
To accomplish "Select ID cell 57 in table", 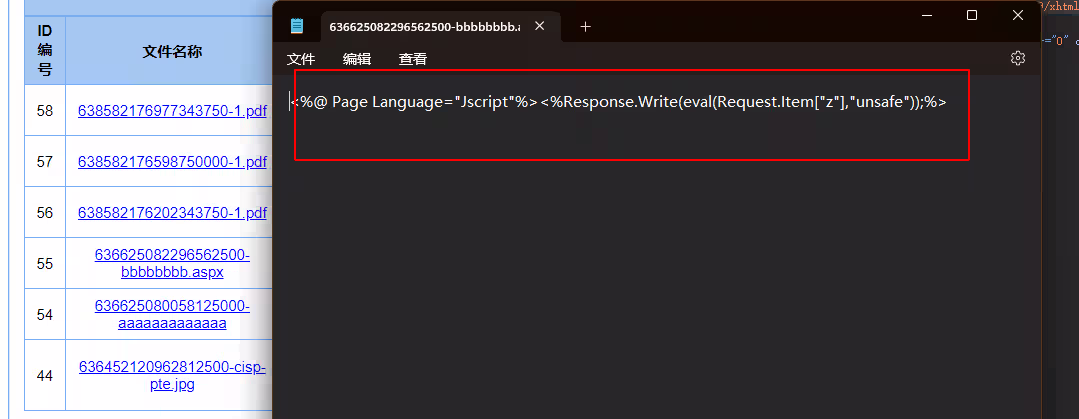I will [45, 162].
